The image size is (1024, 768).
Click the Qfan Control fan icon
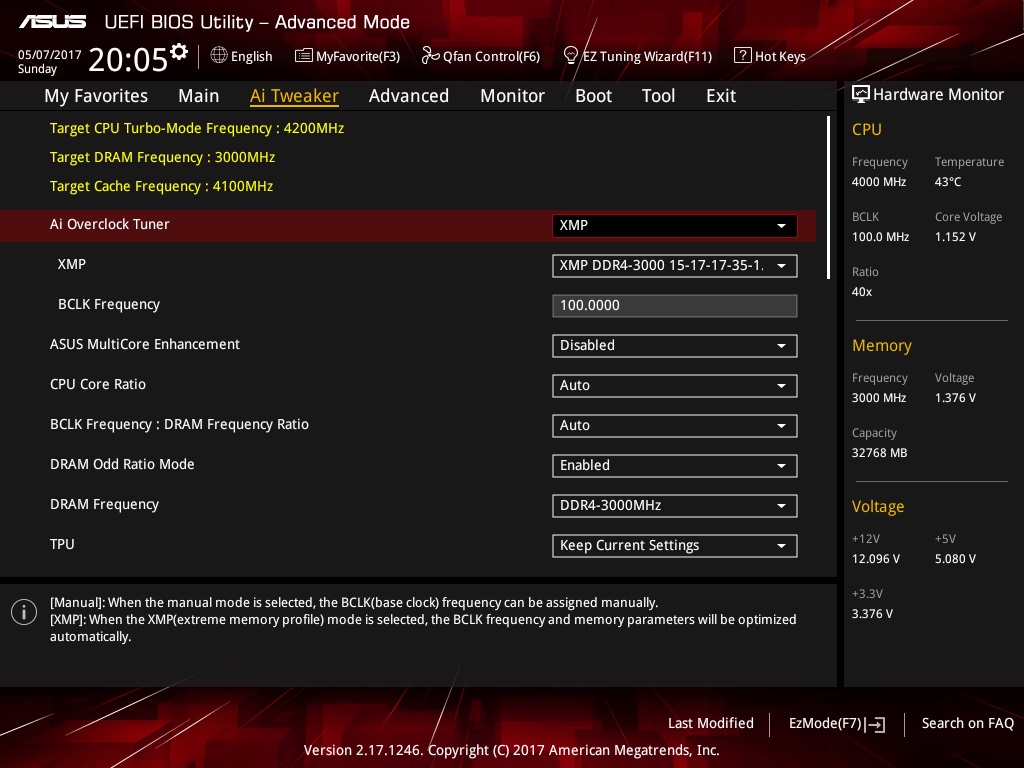pyautogui.click(x=430, y=56)
